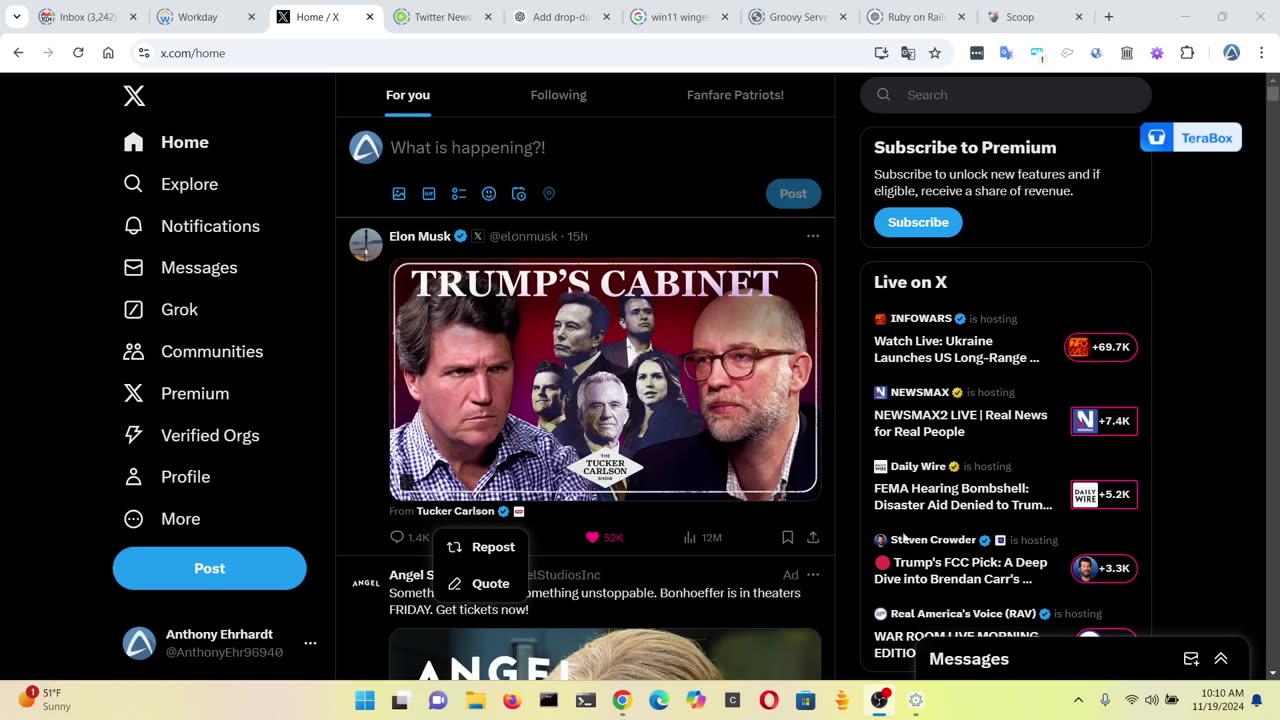1280x720 pixels.
Task: Open account options next to Anthony Ehrhardt
Action: (310, 643)
